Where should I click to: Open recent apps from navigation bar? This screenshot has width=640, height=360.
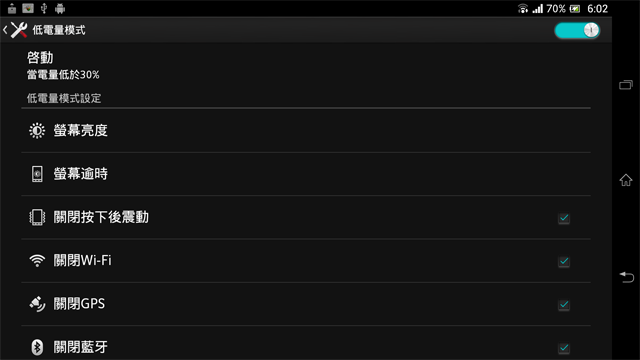click(x=626, y=85)
